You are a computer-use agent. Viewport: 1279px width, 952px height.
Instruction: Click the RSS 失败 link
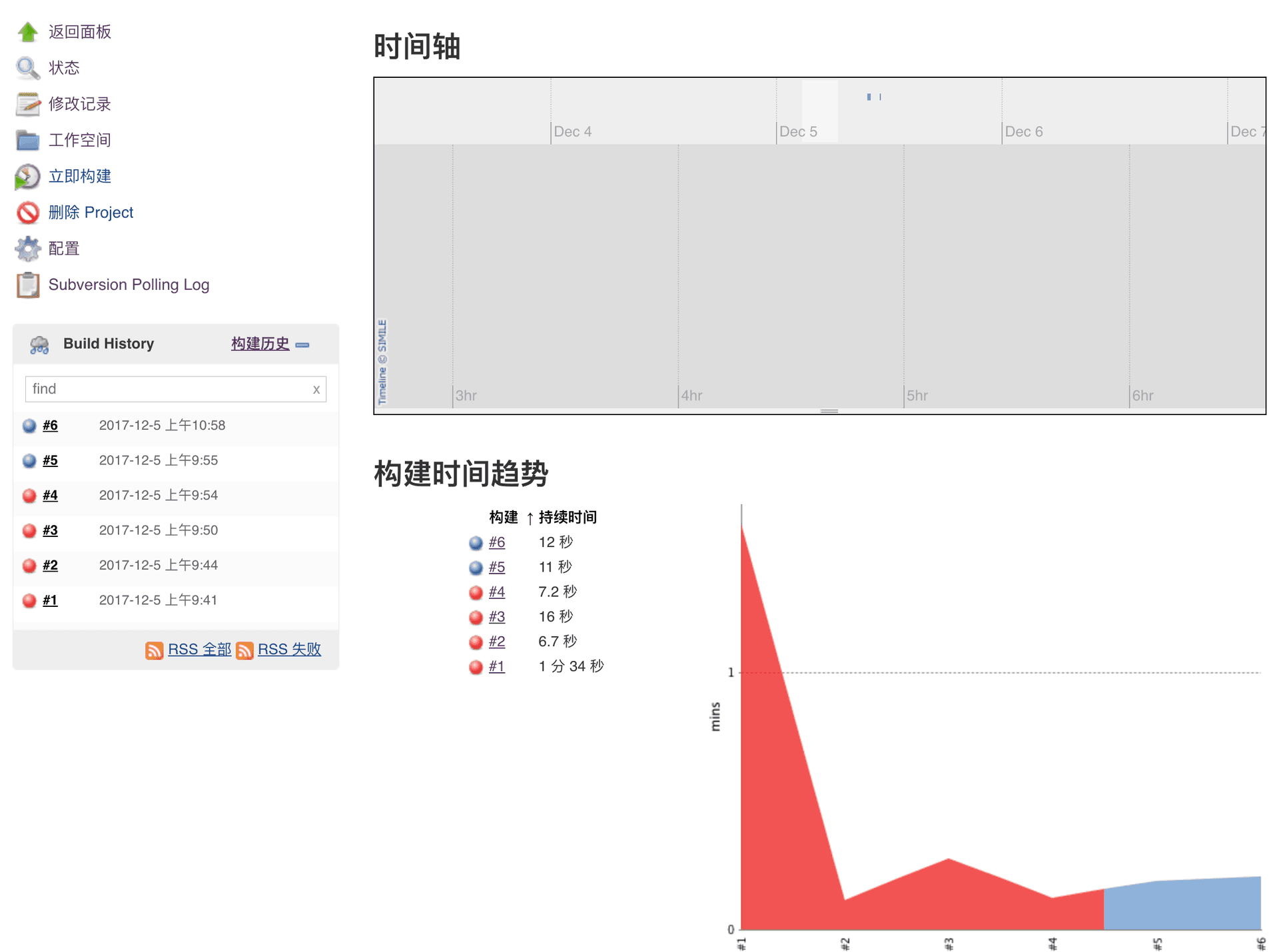tap(289, 650)
